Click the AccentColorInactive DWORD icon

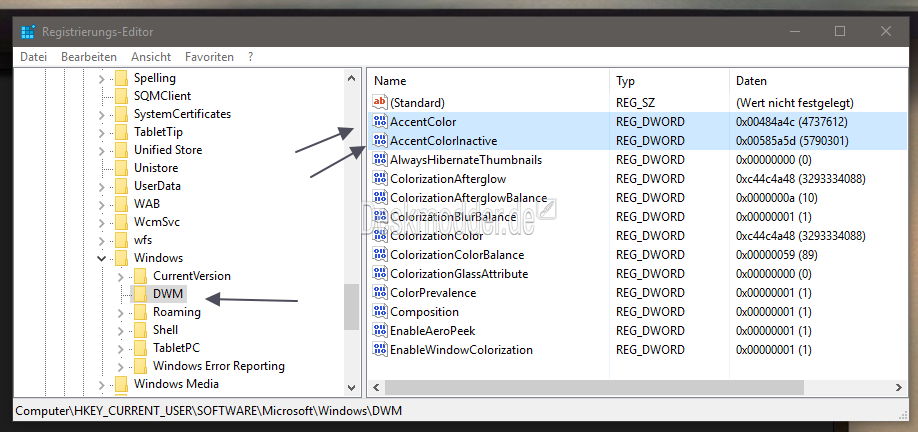click(x=380, y=140)
